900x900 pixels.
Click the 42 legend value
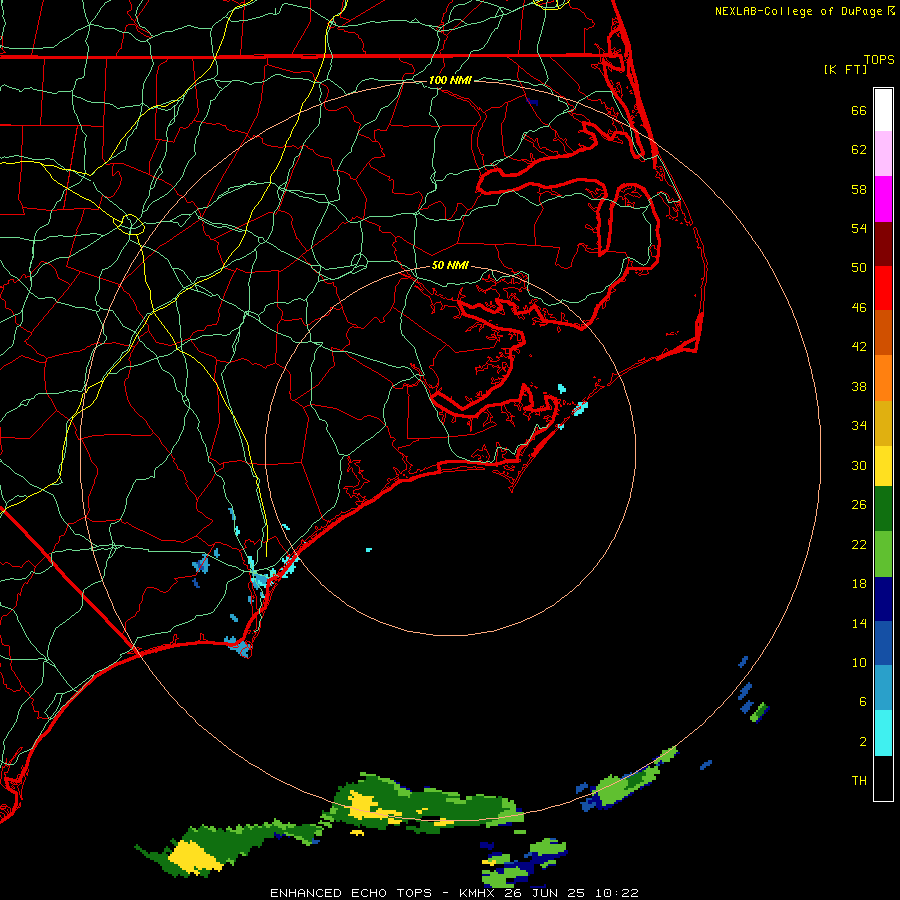(859, 347)
